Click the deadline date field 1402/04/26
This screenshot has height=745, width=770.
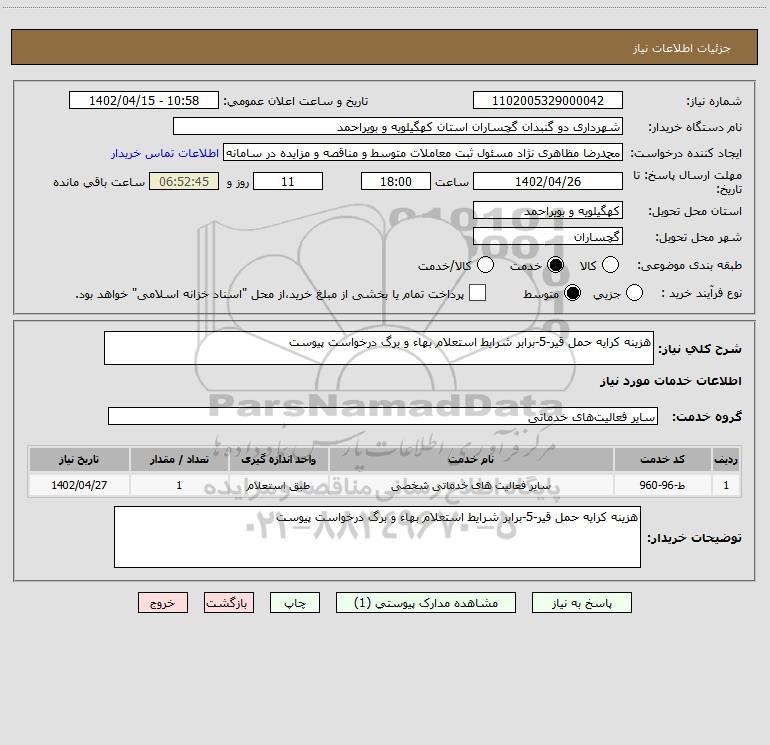[548, 181]
